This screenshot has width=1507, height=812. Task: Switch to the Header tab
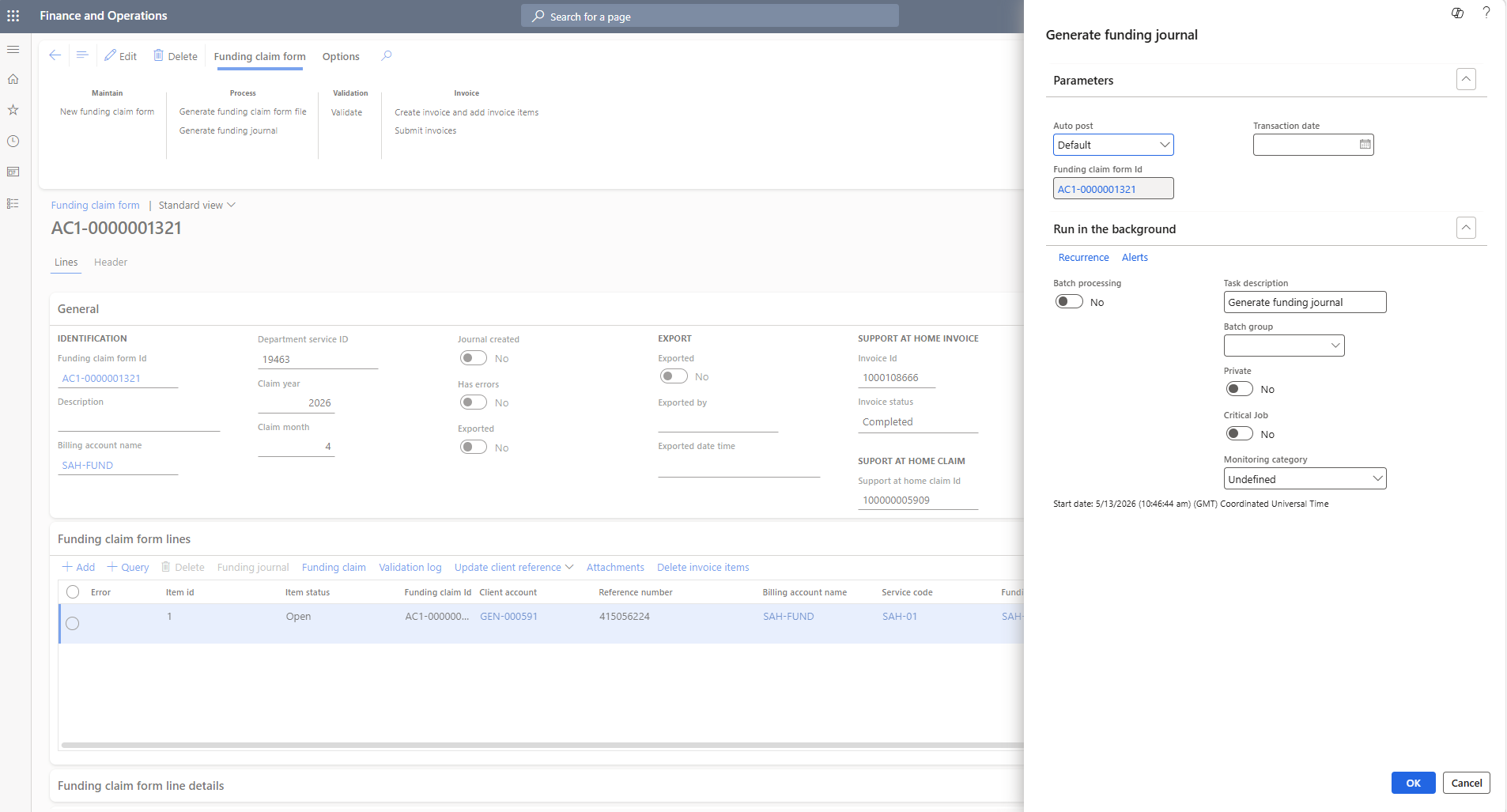pyautogui.click(x=111, y=262)
